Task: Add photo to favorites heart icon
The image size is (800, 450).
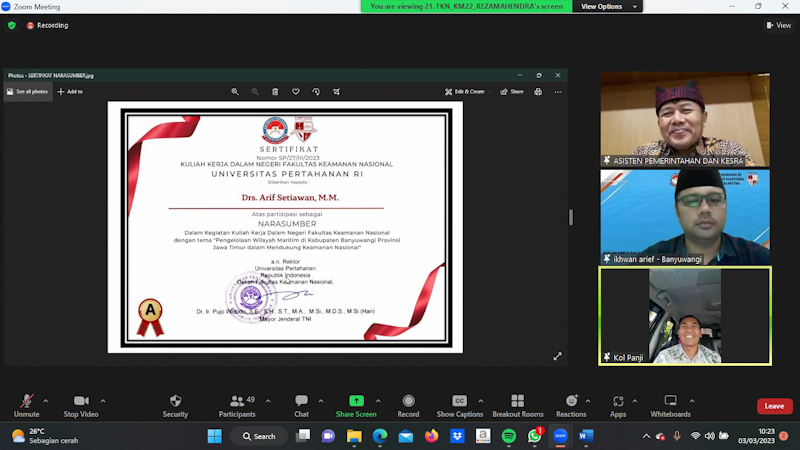Action: point(295,92)
